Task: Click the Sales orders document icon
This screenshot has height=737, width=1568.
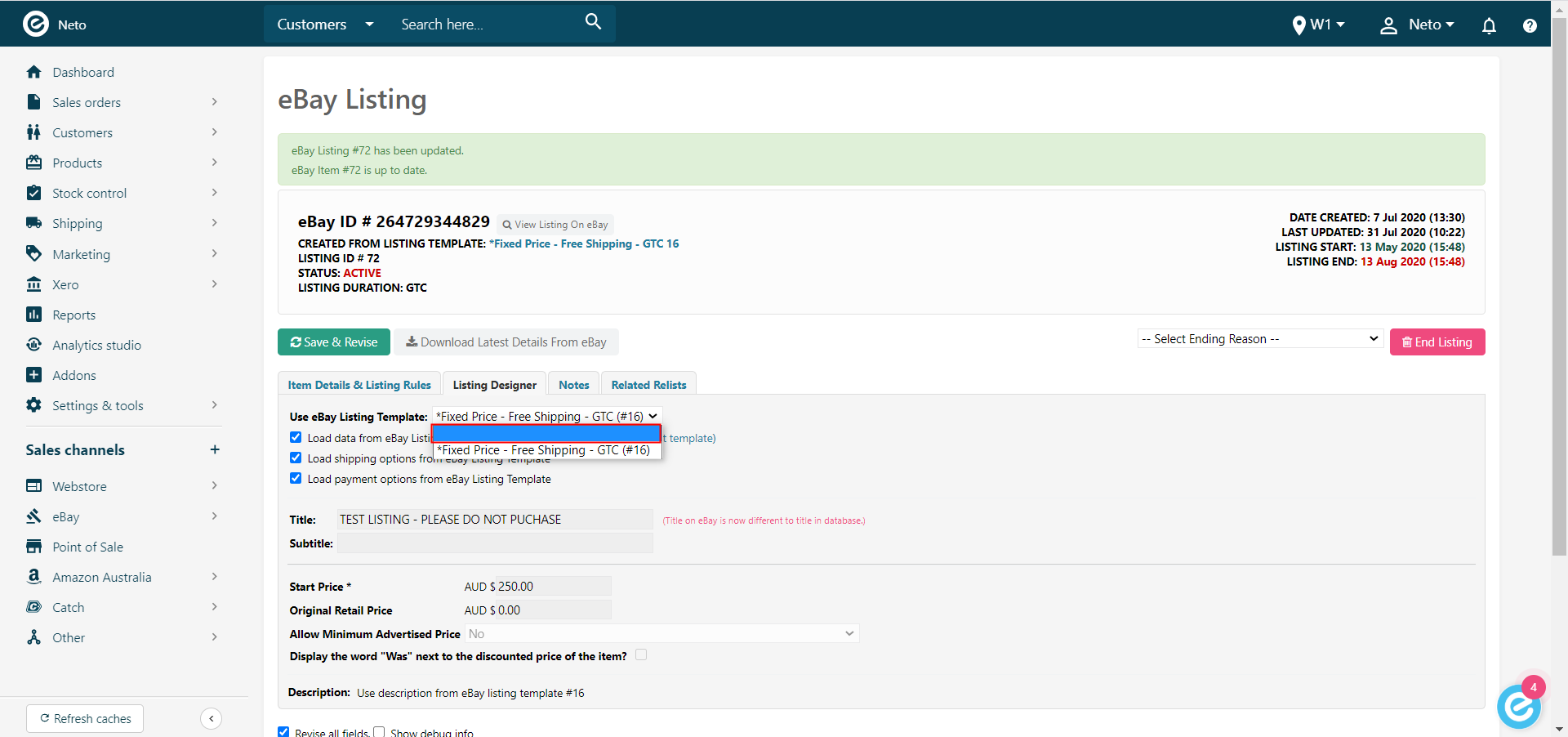Action: 33,102
